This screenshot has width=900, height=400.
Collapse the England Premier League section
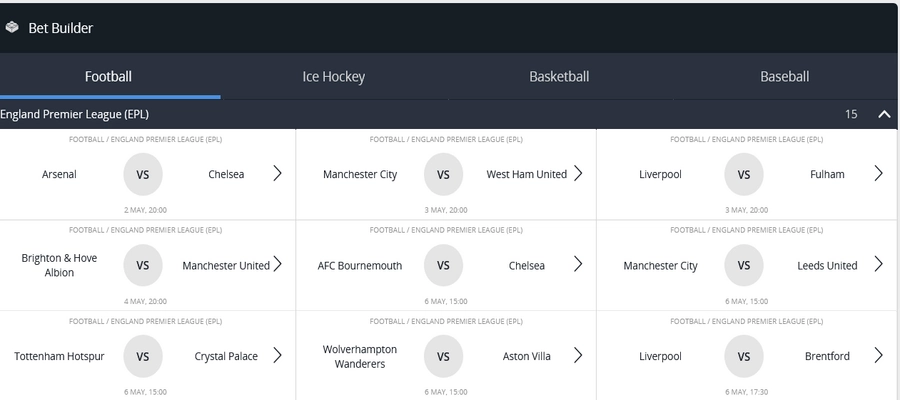[x=885, y=114]
